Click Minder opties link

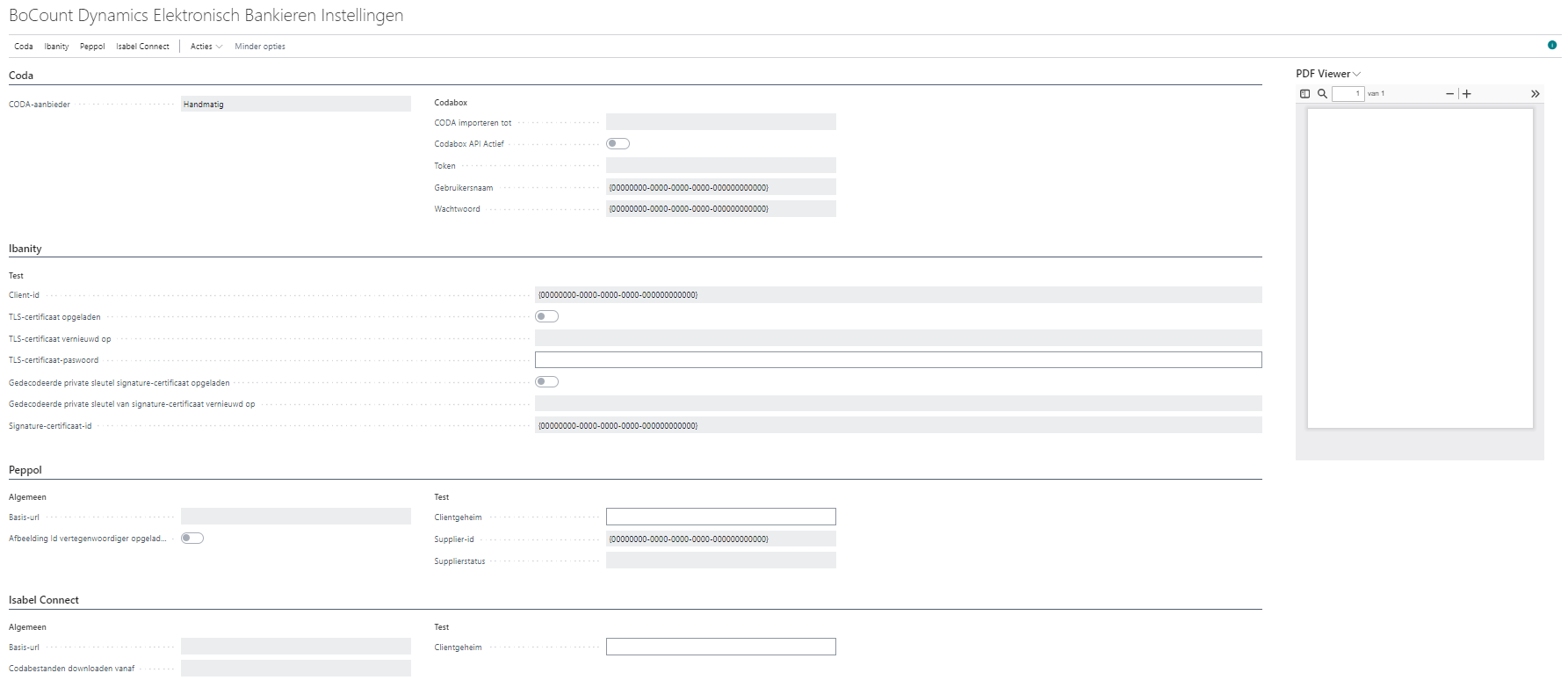[260, 47]
